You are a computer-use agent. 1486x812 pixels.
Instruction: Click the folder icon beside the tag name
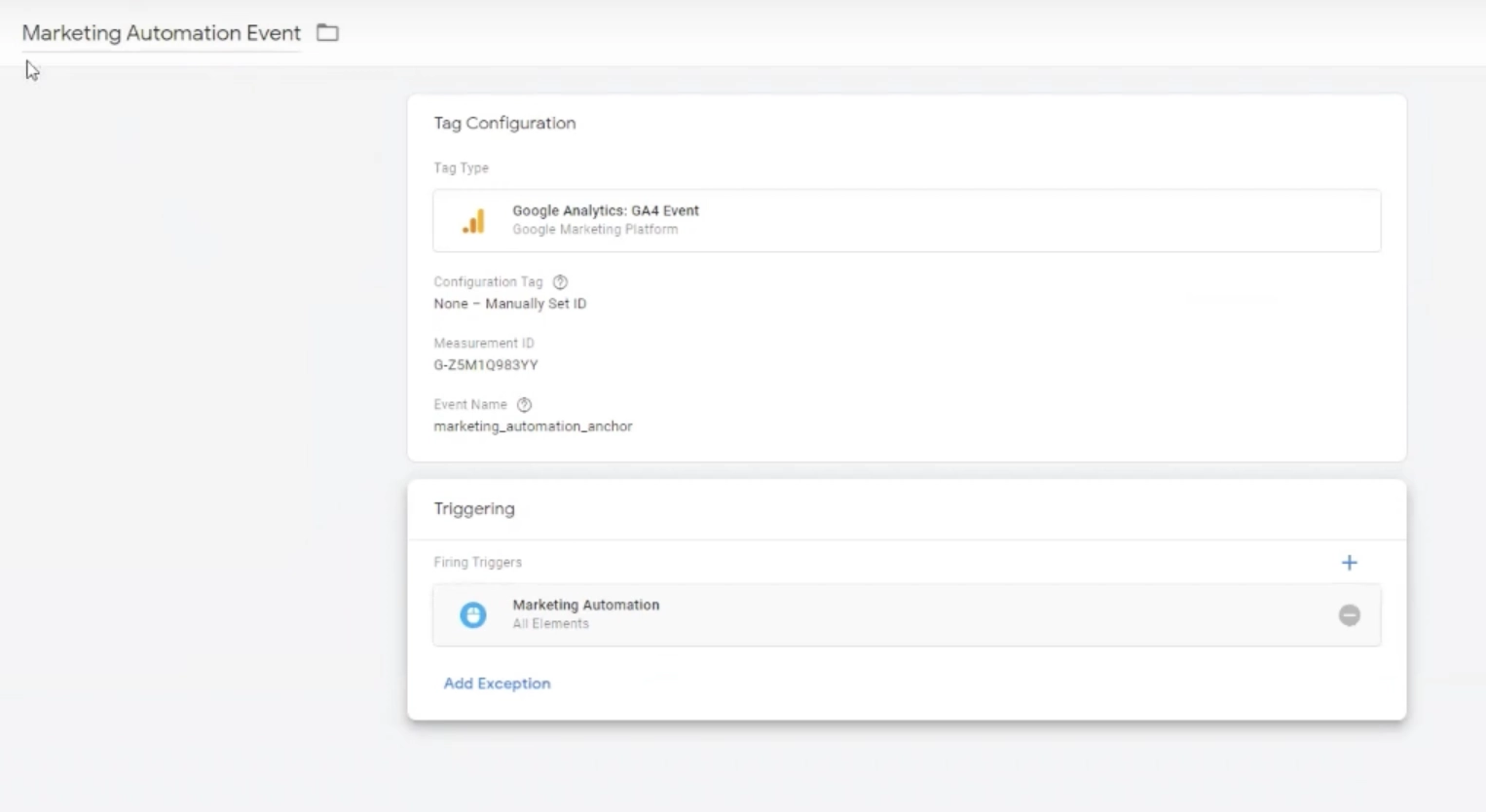(327, 33)
